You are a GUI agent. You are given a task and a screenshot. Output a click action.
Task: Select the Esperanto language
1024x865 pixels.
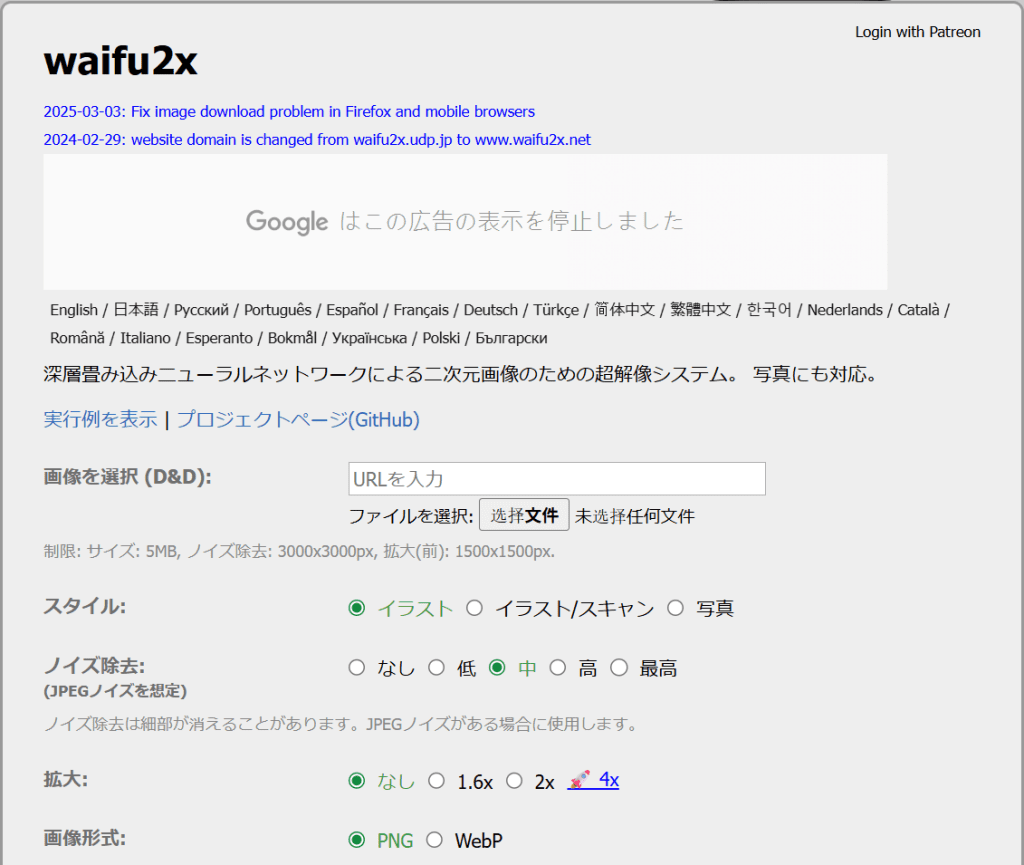[x=219, y=338]
